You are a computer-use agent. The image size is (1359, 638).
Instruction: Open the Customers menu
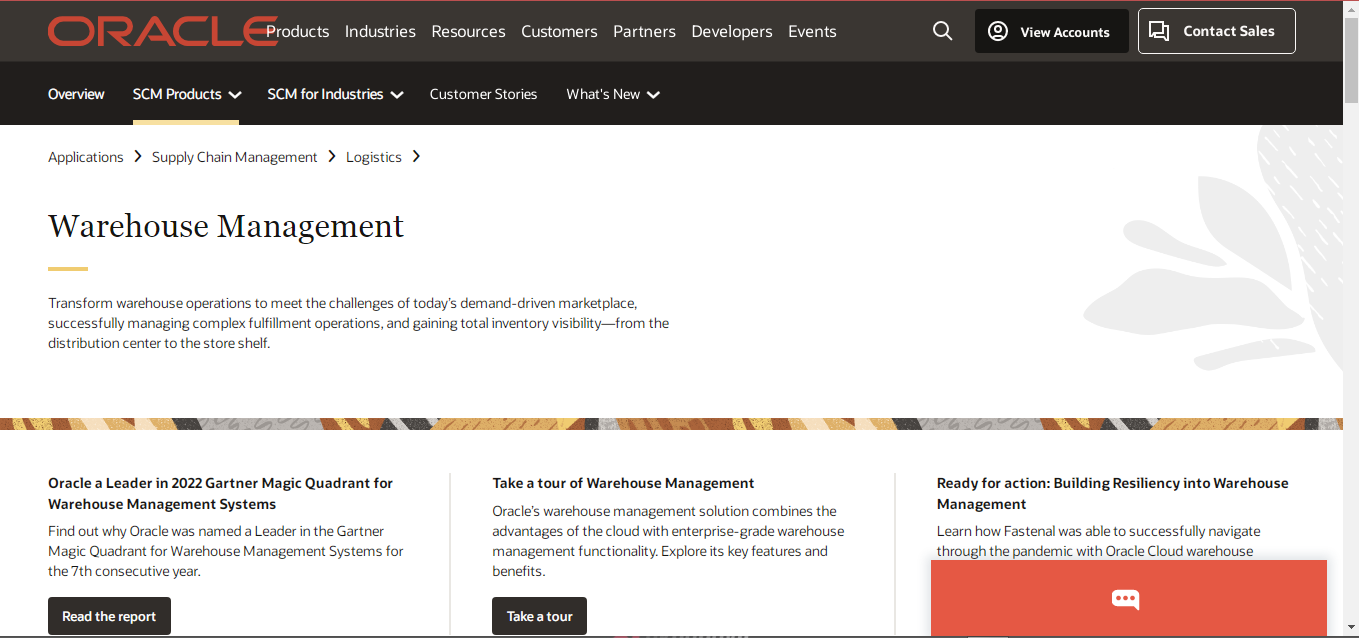[x=559, y=31]
